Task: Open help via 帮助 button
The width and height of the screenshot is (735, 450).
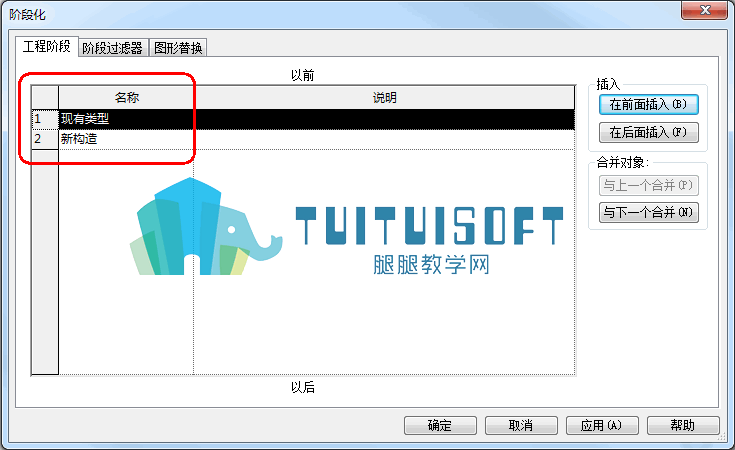Action: coord(683,425)
